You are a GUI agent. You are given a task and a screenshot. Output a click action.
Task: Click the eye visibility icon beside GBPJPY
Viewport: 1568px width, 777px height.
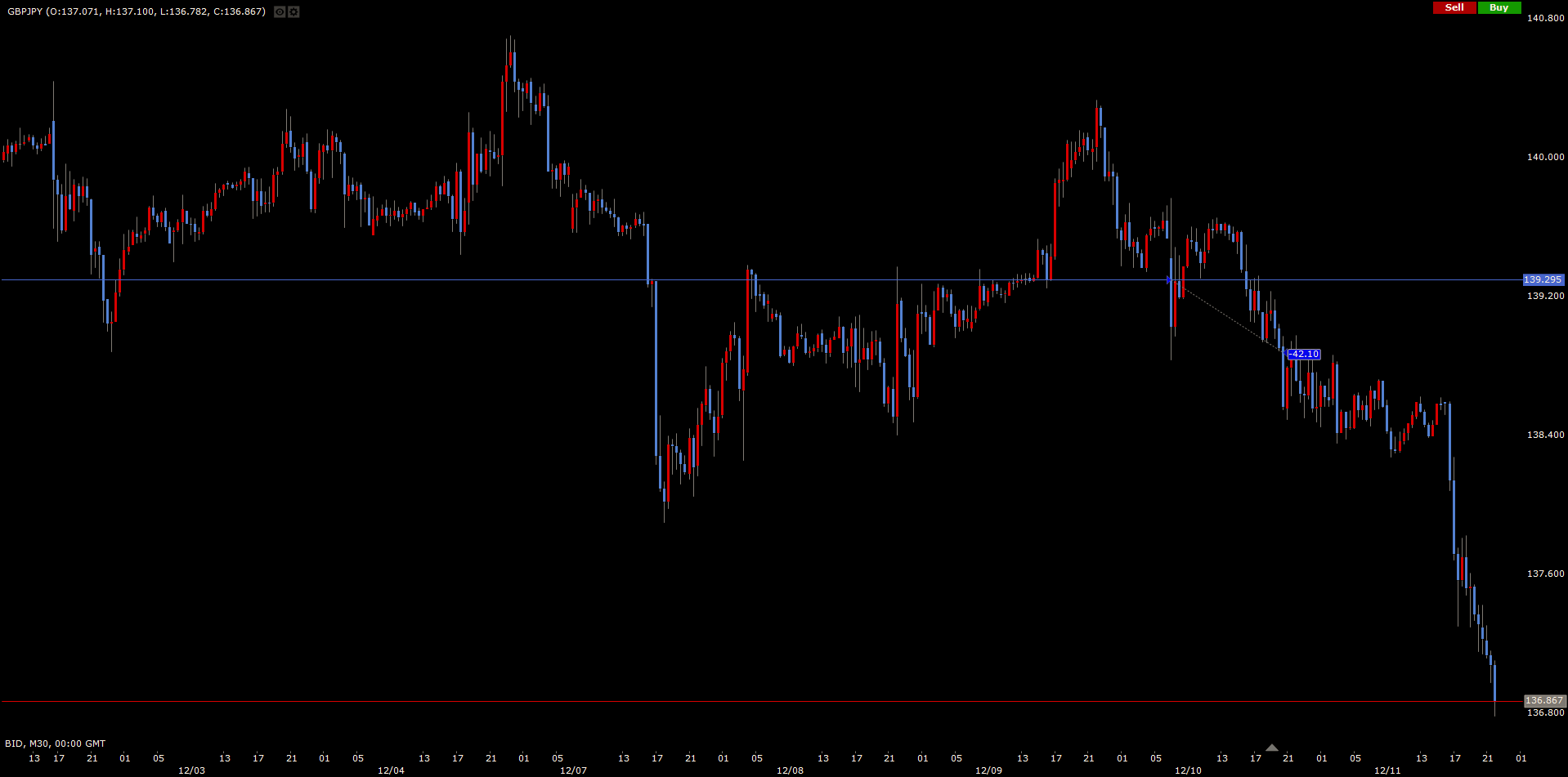click(x=280, y=12)
